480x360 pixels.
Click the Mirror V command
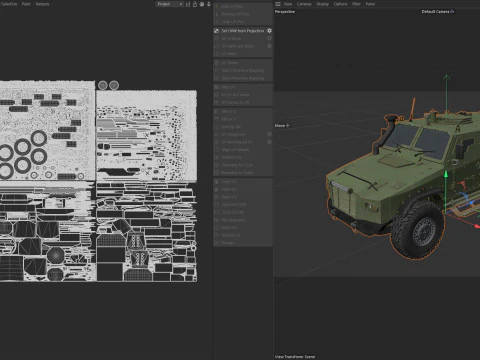pos(229,119)
